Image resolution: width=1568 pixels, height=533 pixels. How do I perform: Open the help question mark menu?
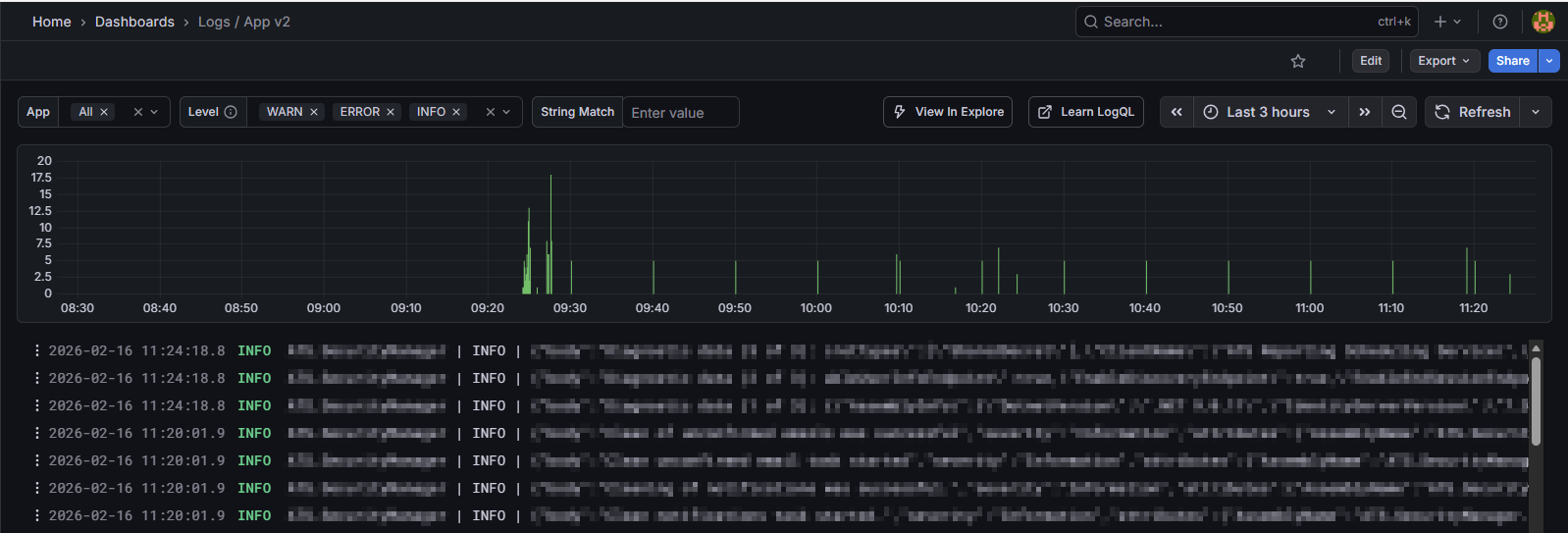(1500, 22)
